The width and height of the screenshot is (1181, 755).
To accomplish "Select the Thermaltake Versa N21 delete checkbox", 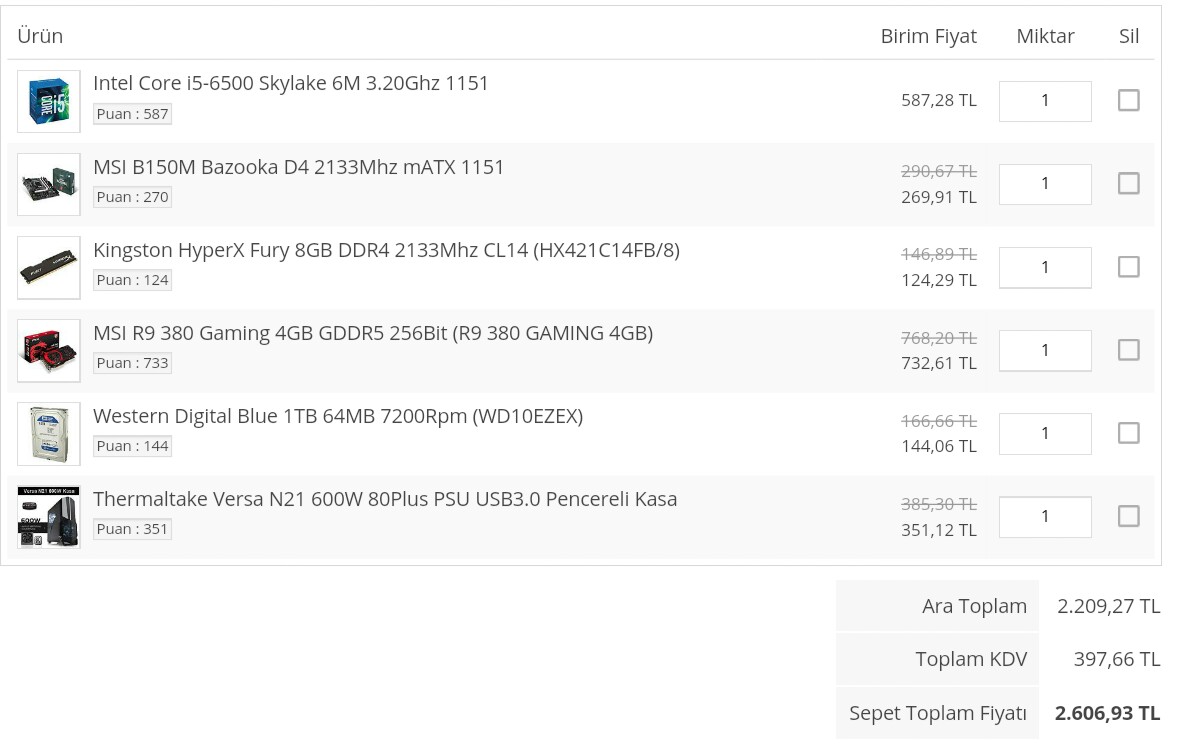I will click(x=1128, y=516).
